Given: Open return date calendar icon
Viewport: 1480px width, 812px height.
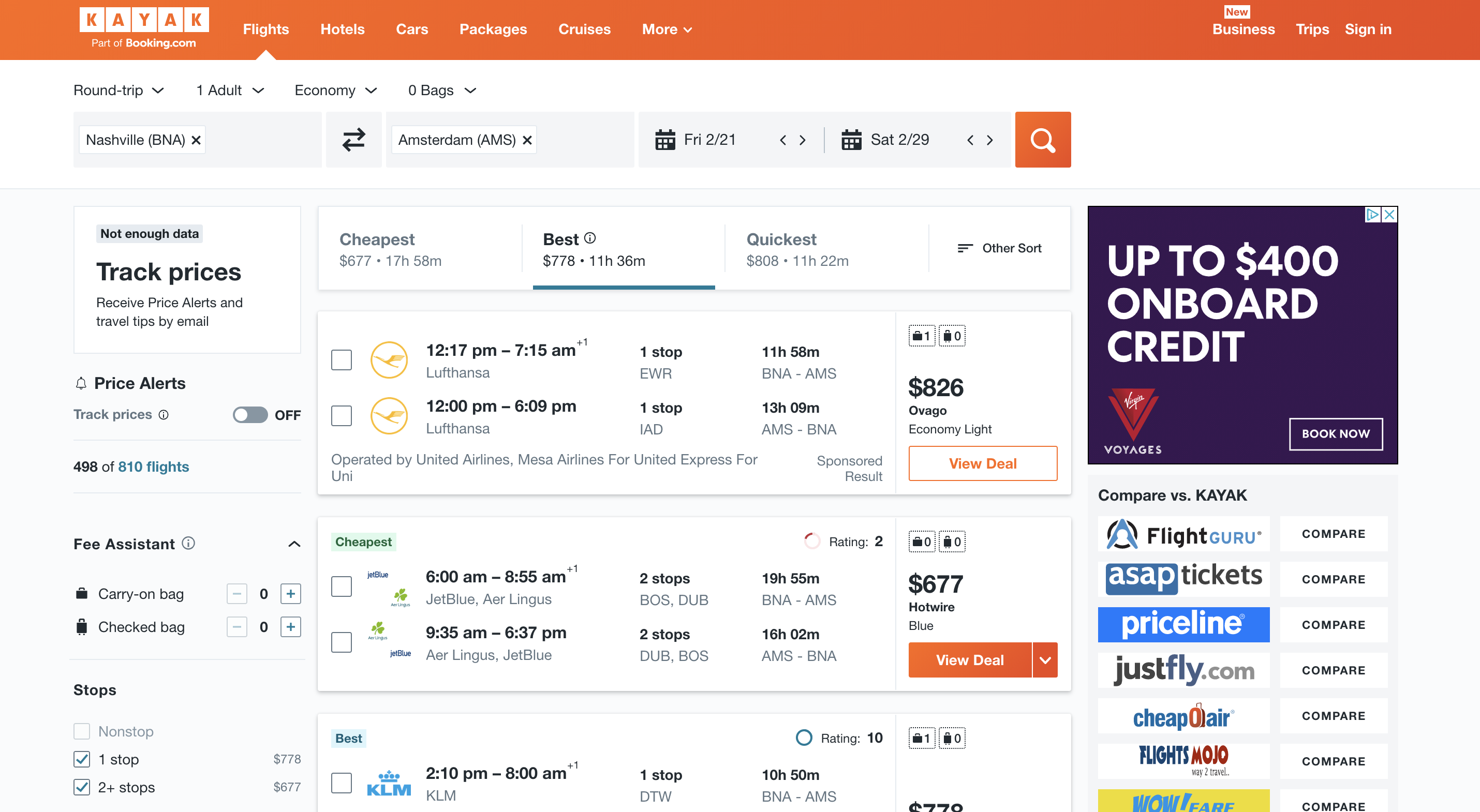Looking at the screenshot, I should click(851, 140).
